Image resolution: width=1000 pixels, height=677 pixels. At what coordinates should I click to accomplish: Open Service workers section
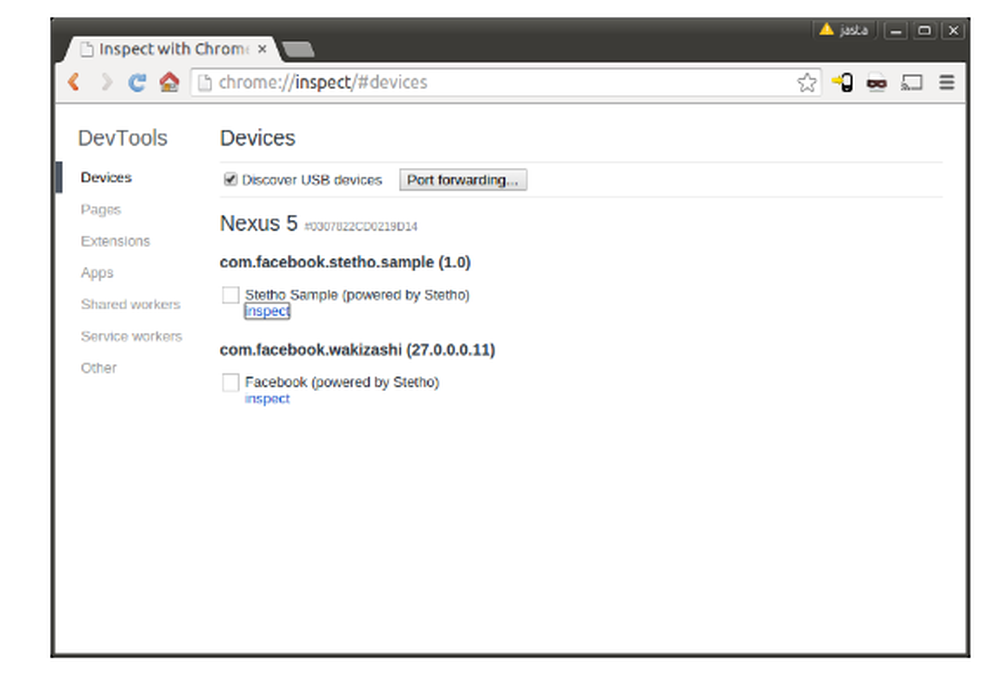click(x=131, y=336)
